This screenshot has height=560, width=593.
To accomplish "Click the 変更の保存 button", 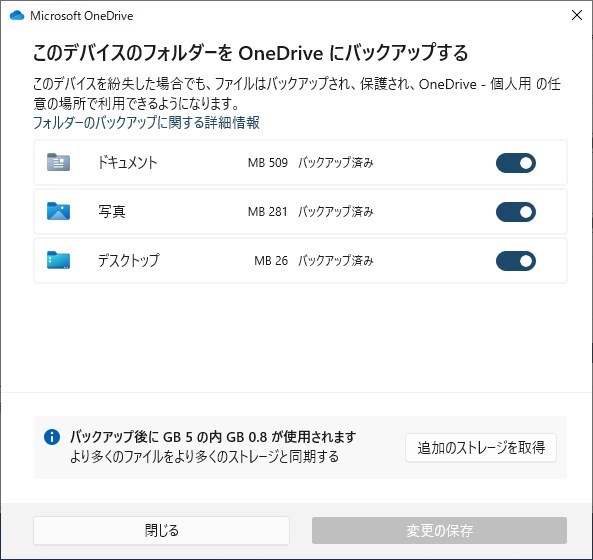I will (x=439, y=531).
